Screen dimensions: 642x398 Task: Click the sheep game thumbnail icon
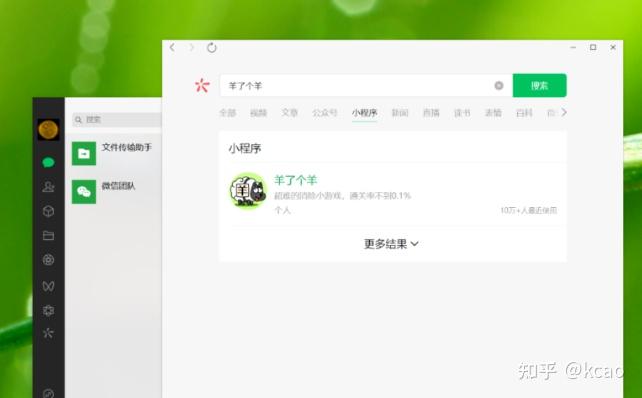point(248,190)
